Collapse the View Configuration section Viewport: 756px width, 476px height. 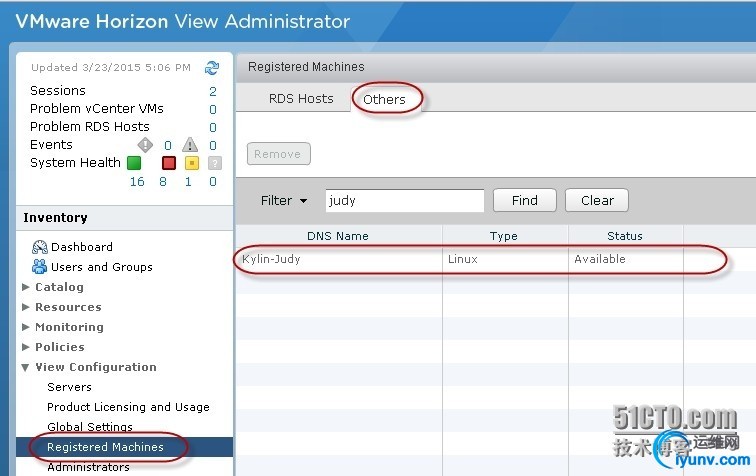26,367
